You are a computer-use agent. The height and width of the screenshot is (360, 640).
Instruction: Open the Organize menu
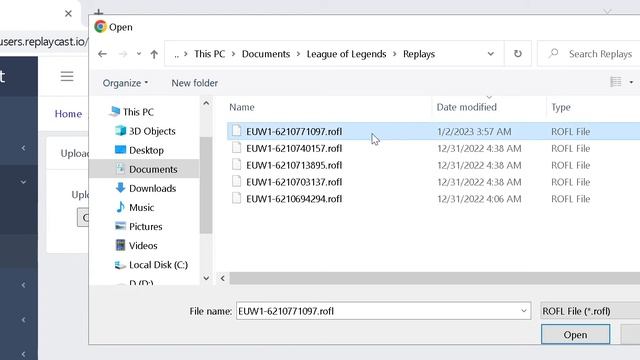coord(125,83)
